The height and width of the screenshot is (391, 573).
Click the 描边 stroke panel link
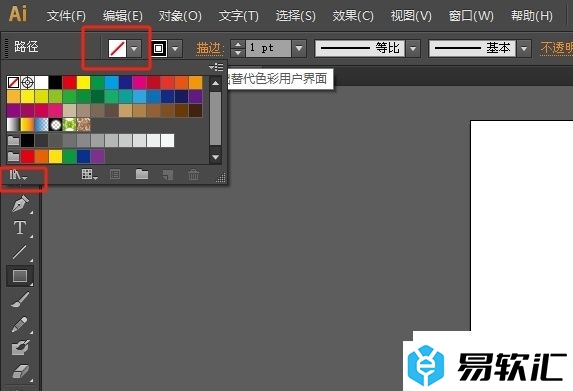(x=209, y=48)
